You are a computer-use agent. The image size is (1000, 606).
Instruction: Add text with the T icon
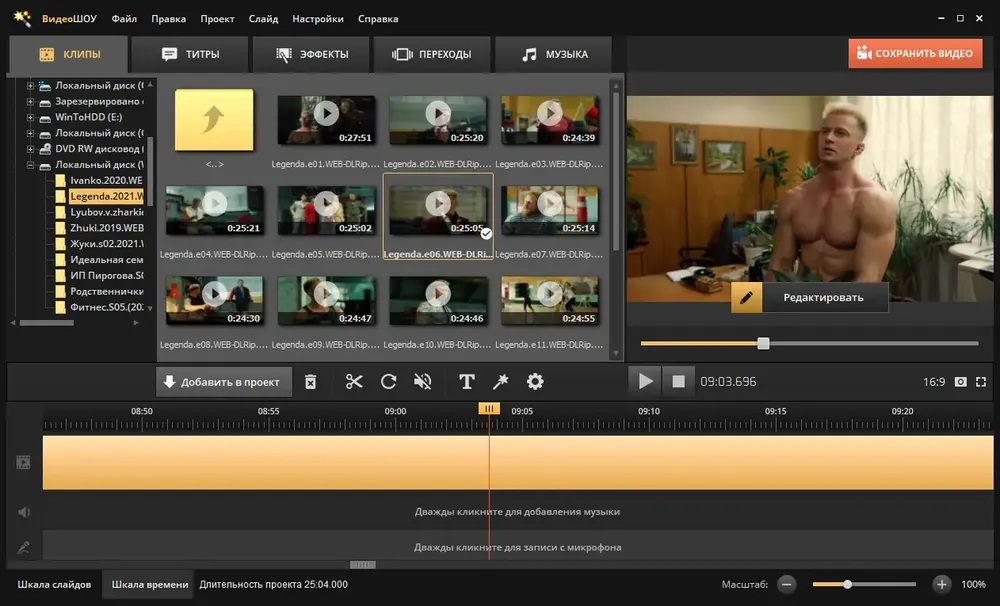[467, 381]
